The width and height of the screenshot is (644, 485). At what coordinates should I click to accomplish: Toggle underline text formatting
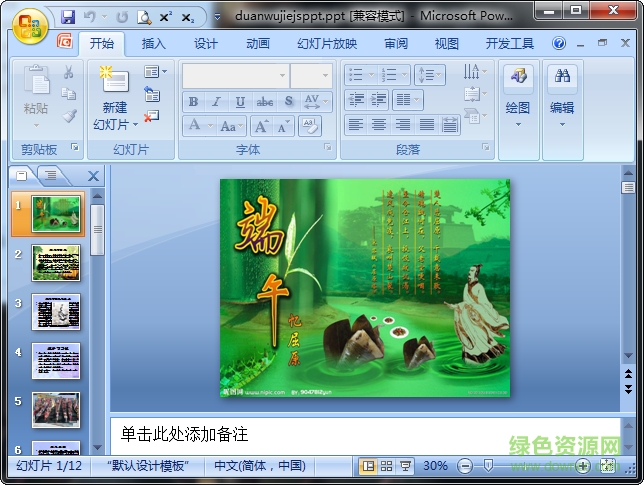[x=240, y=102]
